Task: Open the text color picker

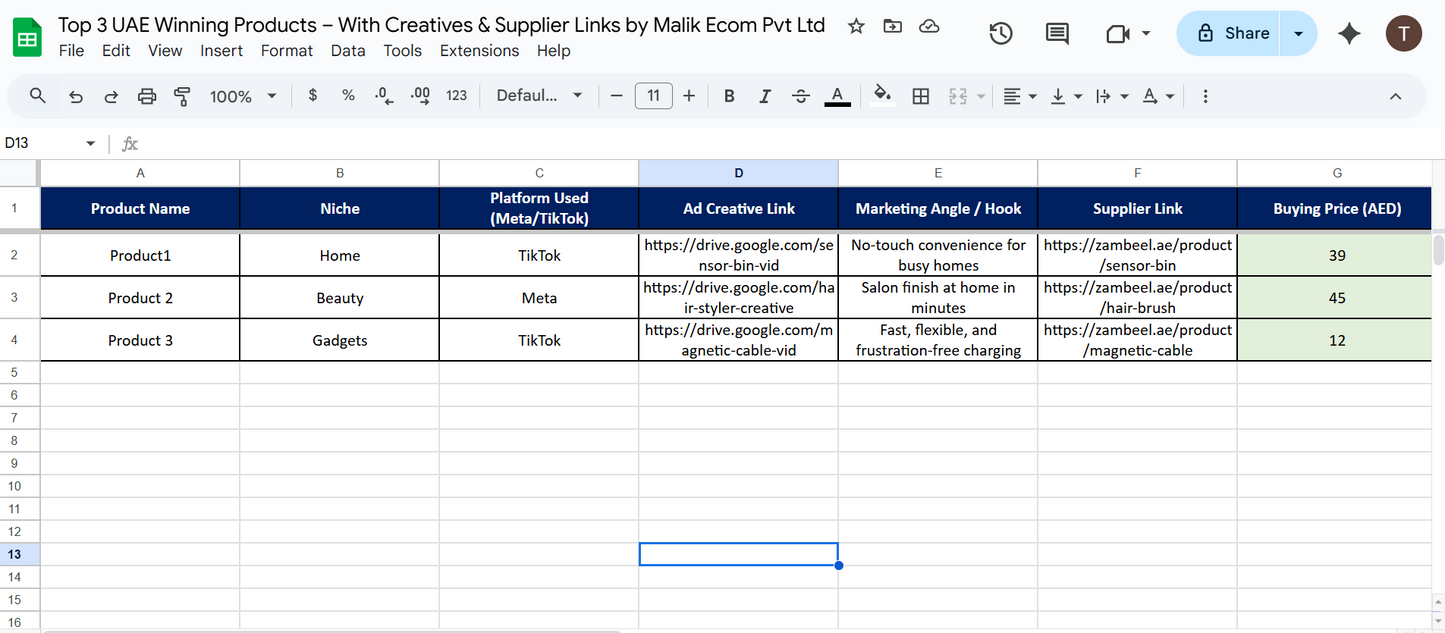Action: [x=838, y=96]
